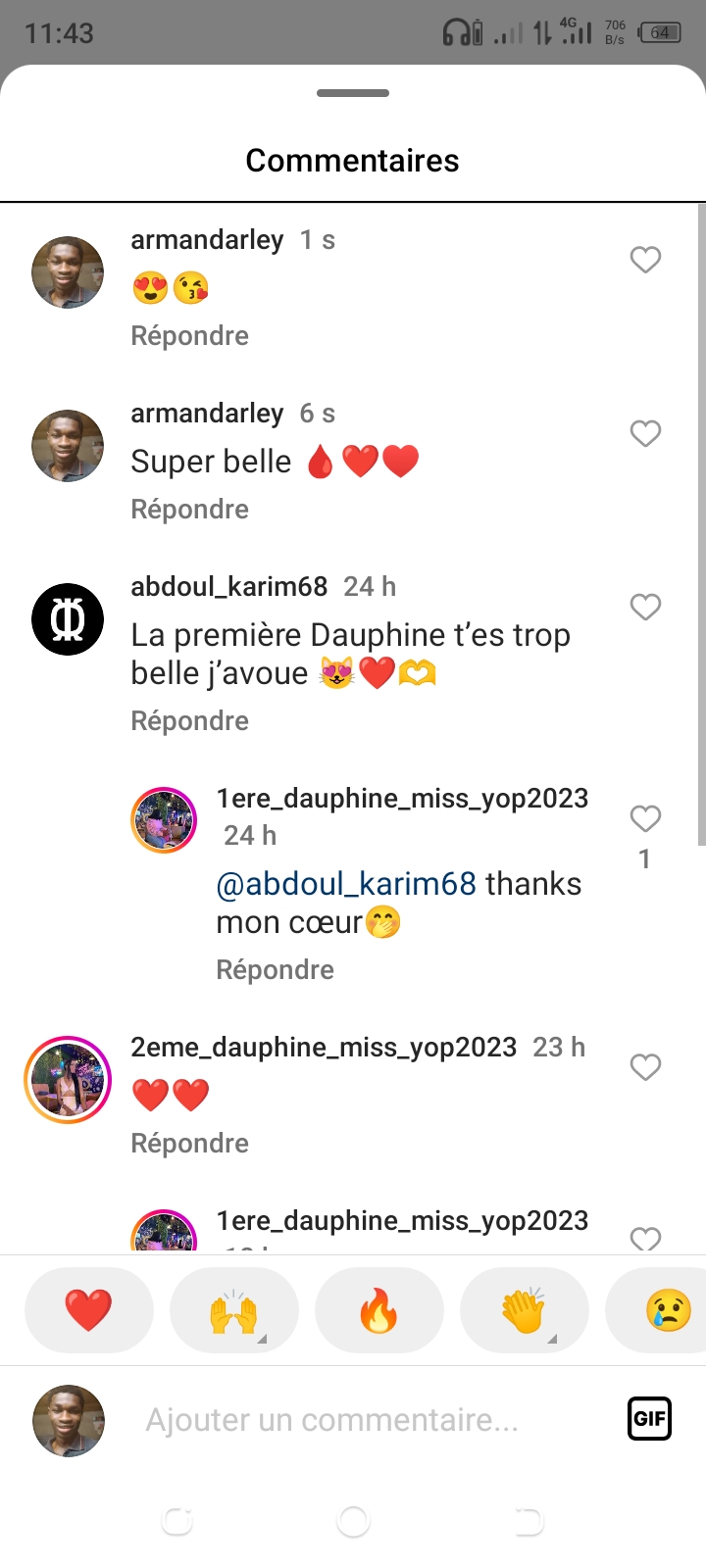Viewport: 706px width, 1568px height.
Task: Like armandarley's "Super belle" comment
Action: tap(645, 433)
